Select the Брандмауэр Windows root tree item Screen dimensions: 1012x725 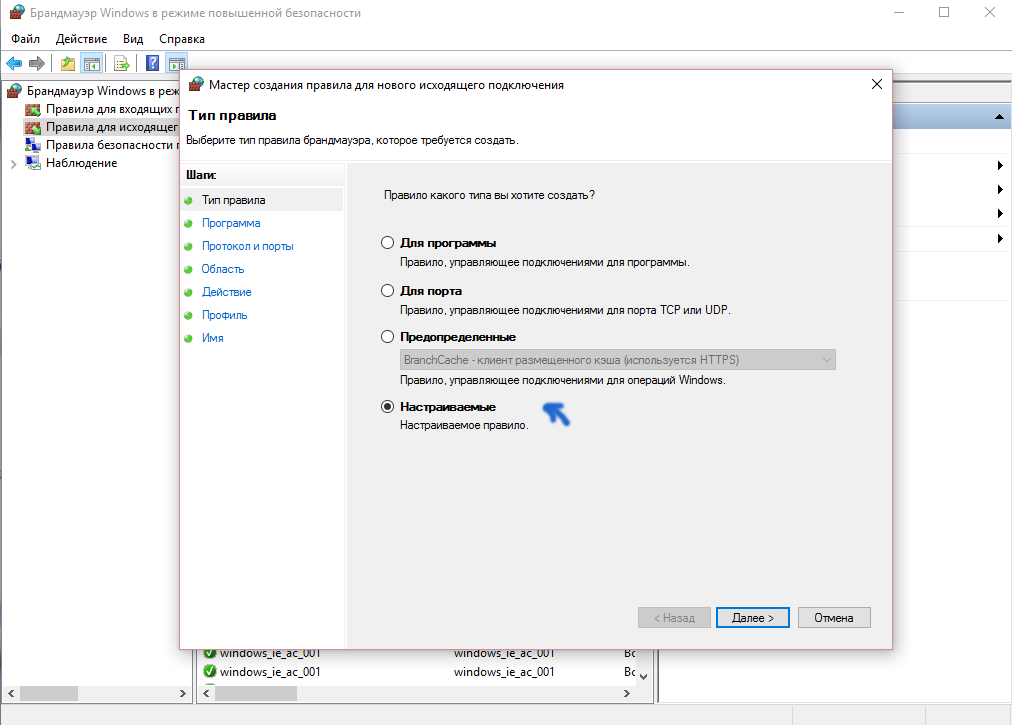pos(102,91)
